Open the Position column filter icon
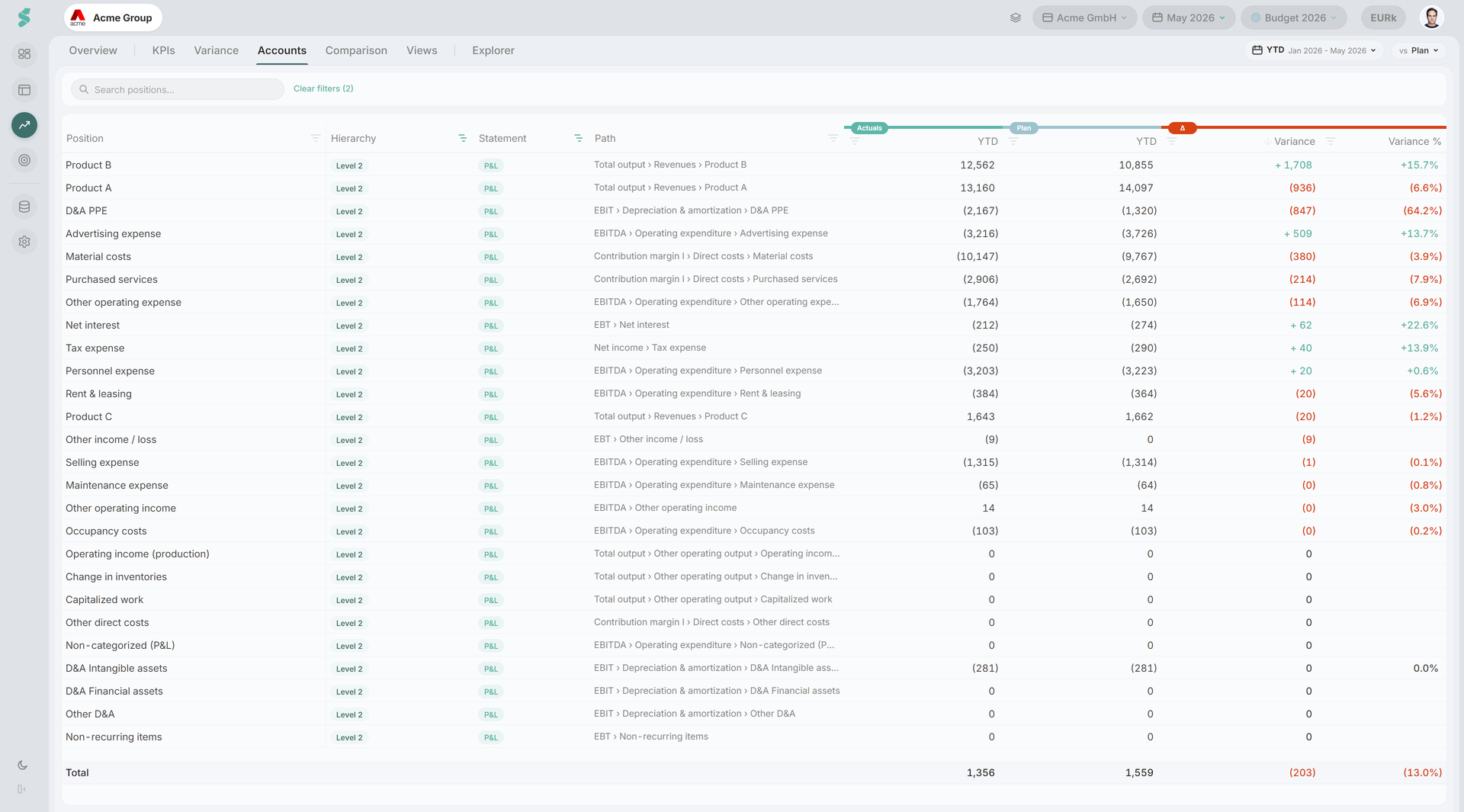This screenshot has width=1464, height=812. tap(315, 138)
